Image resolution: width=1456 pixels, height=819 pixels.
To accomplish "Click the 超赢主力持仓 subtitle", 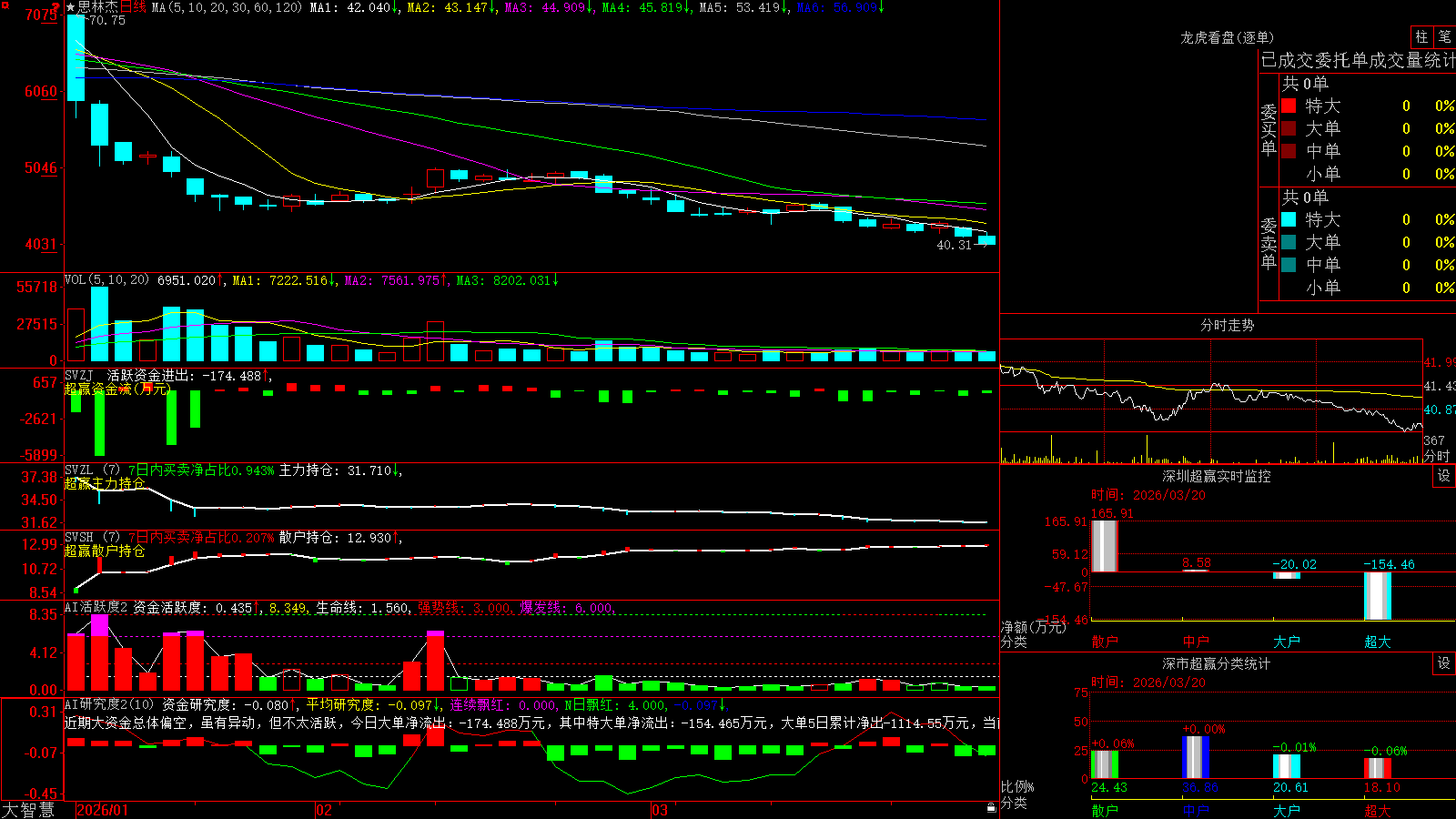I will [x=105, y=483].
